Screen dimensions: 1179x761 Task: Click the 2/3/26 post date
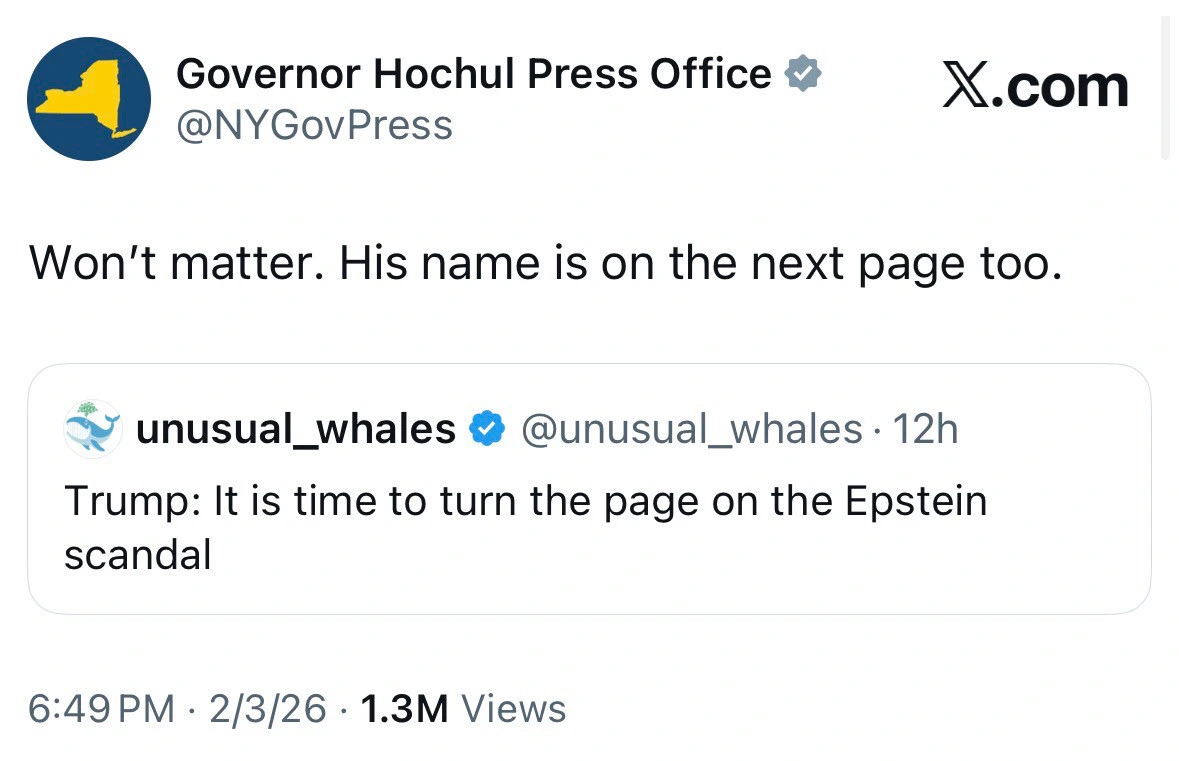point(268,709)
